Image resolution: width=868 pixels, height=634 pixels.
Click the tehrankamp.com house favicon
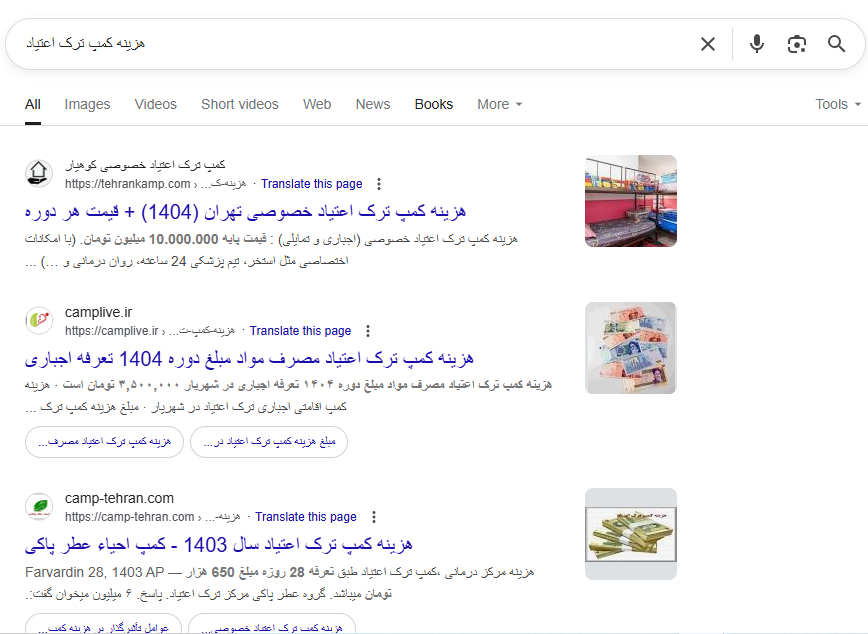coord(39,173)
